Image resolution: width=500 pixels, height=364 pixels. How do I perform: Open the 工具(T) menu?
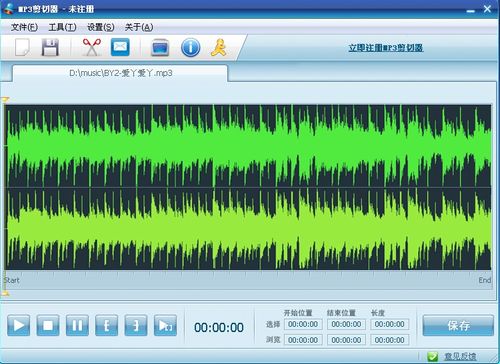(62, 27)
